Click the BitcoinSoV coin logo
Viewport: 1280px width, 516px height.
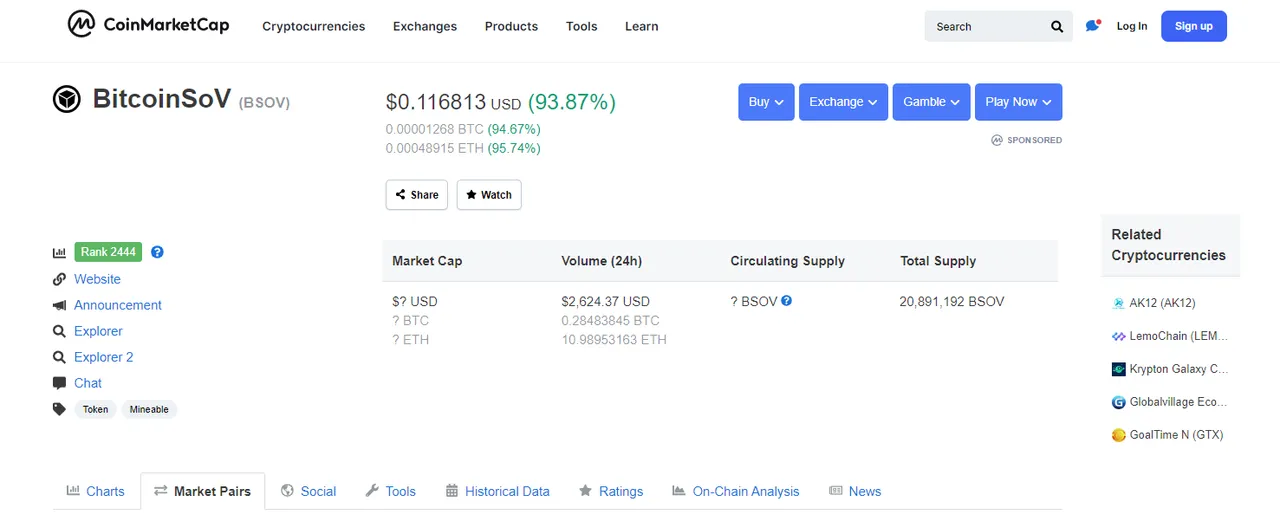[x=67, y=99]
